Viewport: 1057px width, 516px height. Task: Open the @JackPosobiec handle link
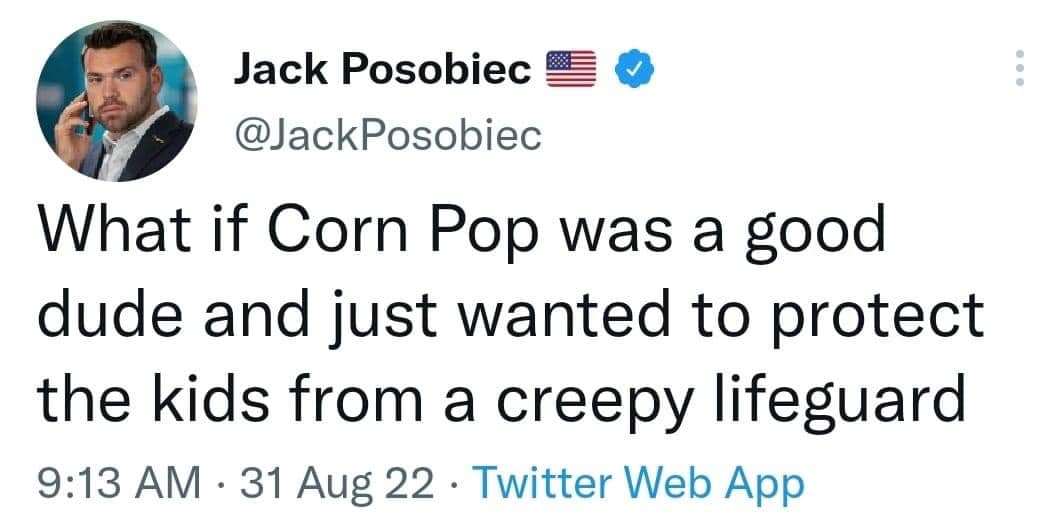pos(387,132)
